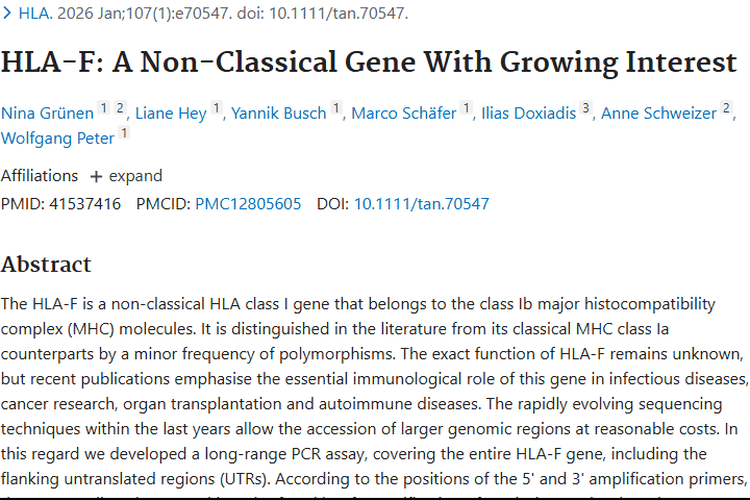
Task: Click affiliation superscript 1 after Liane Hey
Action: 217,108
